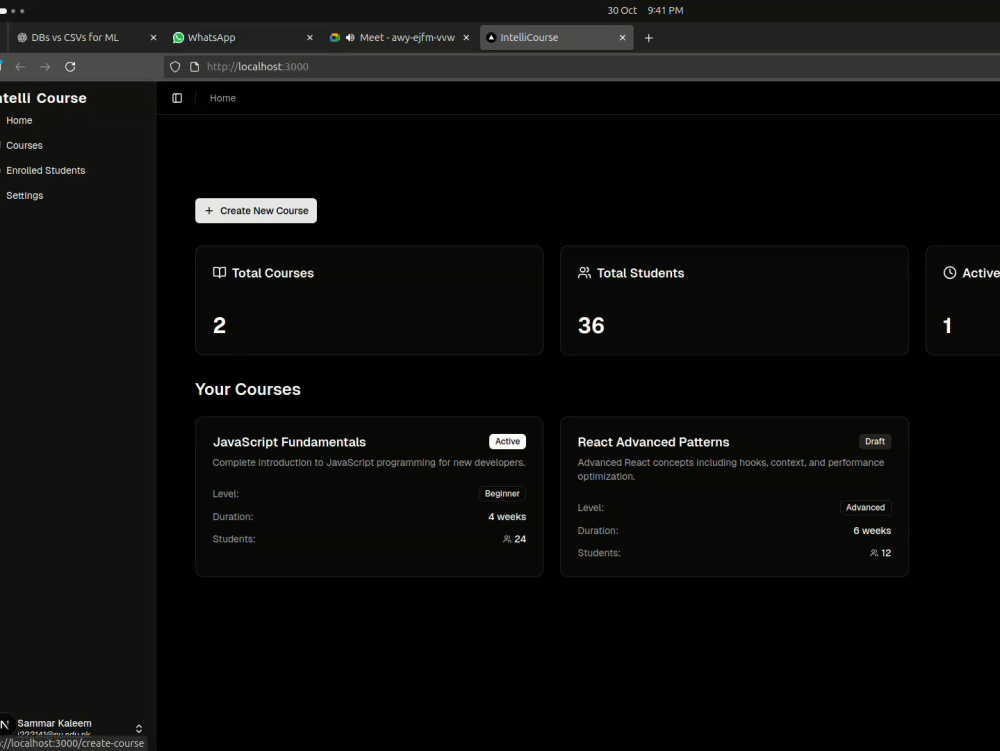Click the 30 Oct date in top bar

622,10
